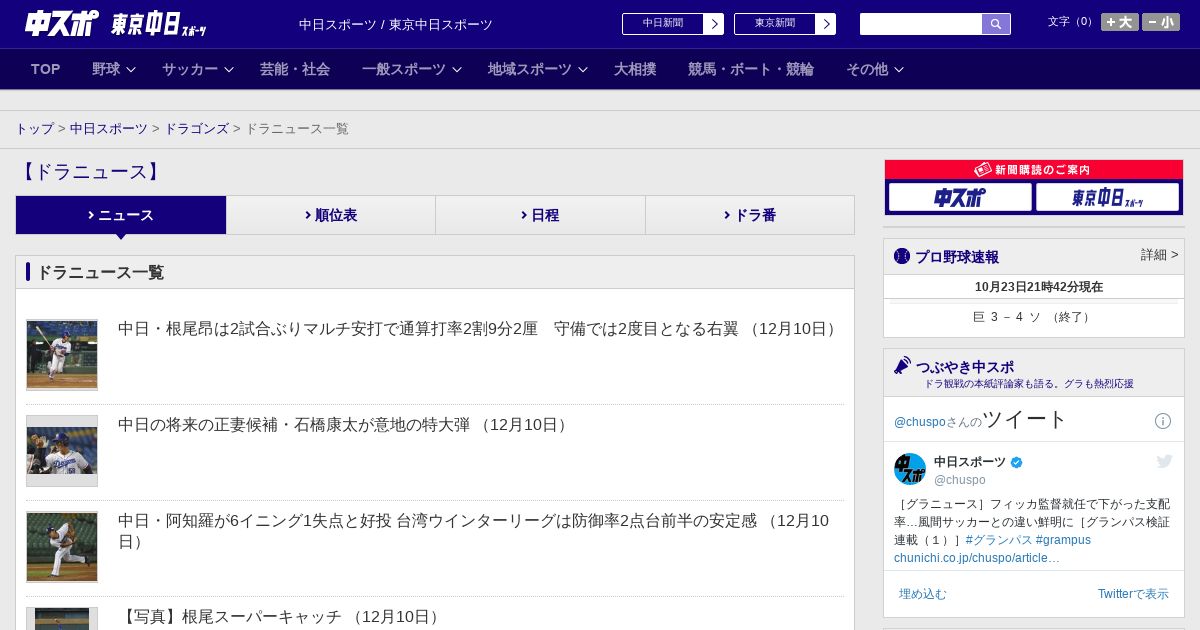
Task: Click the search magnifier button
Action: [x=996, y=24]
